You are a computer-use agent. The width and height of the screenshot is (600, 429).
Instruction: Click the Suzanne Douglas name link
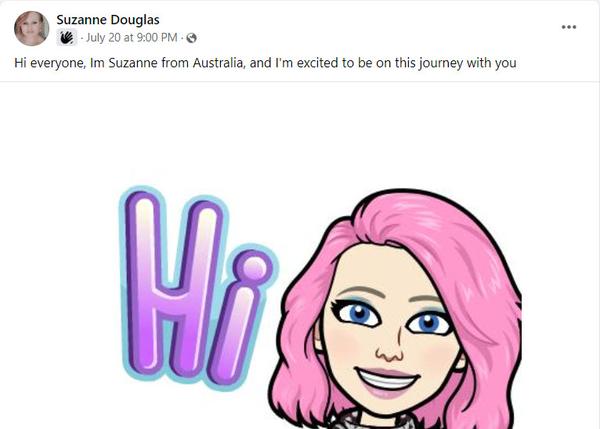point(108,20)
